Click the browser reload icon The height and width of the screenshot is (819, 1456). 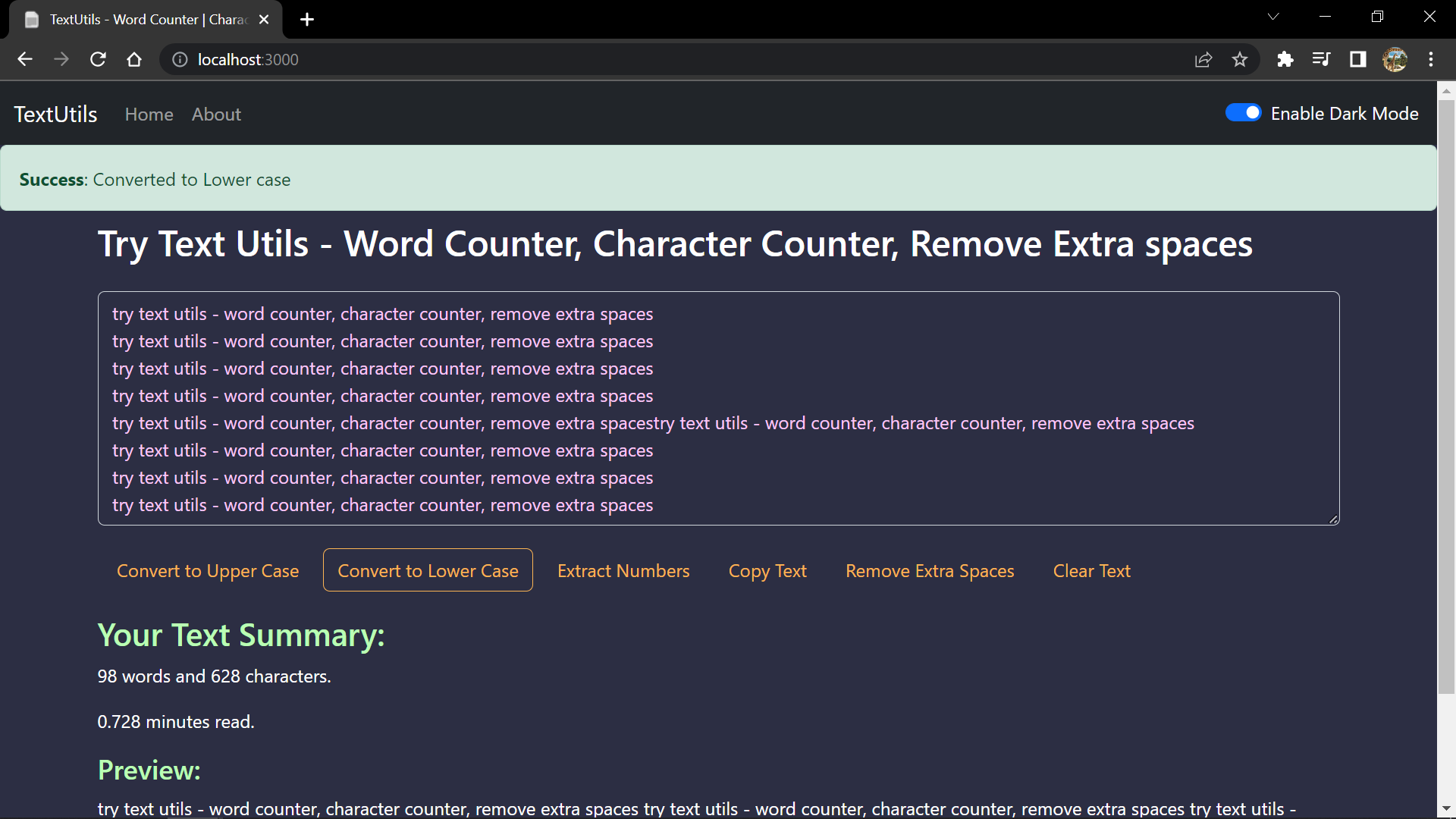tap(98, 59)
